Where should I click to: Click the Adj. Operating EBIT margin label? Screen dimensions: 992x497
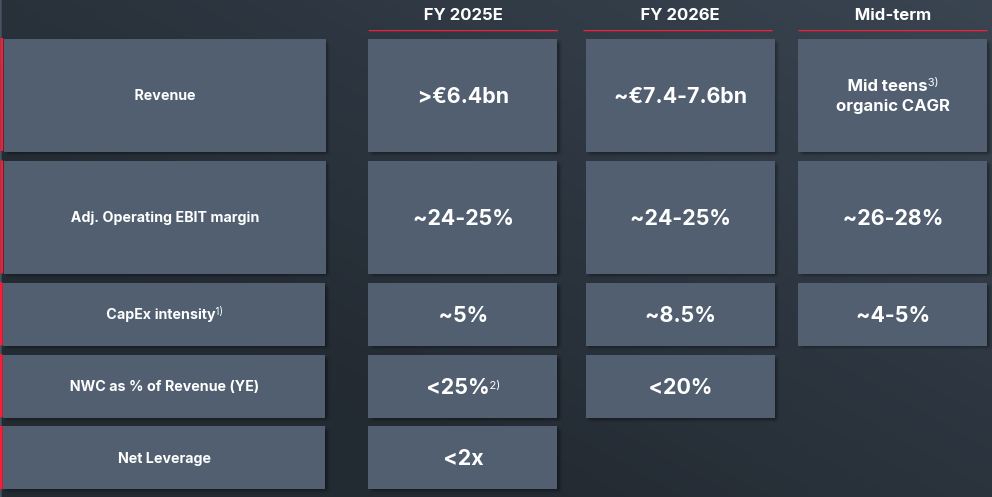[165, 217]
